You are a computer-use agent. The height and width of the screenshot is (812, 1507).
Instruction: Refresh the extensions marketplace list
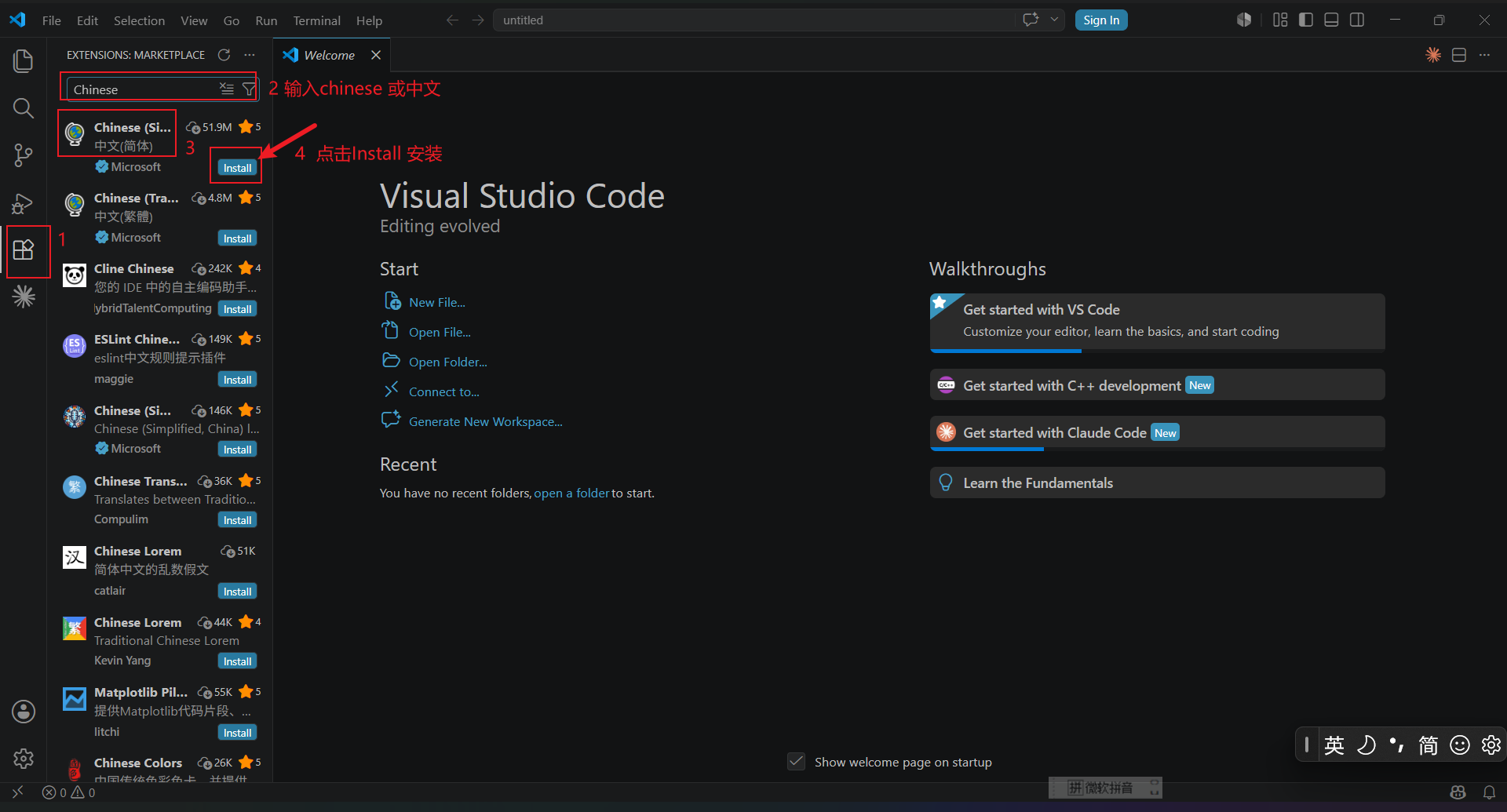pos(224,55)
